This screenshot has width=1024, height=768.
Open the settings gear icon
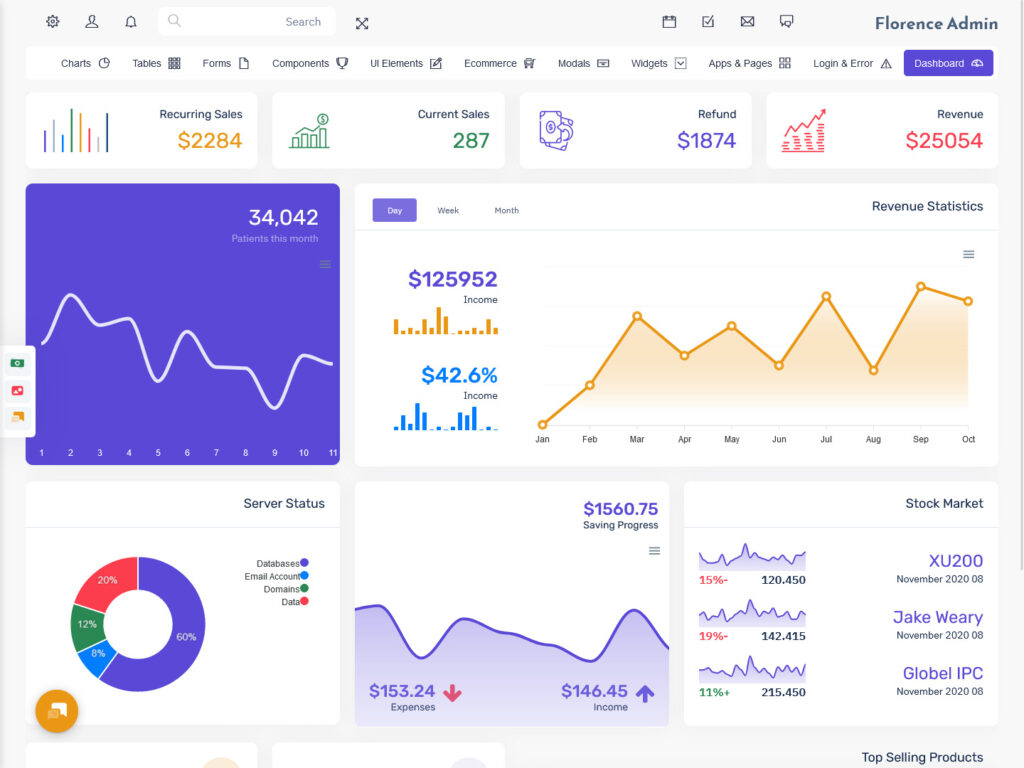coord(52,22)
